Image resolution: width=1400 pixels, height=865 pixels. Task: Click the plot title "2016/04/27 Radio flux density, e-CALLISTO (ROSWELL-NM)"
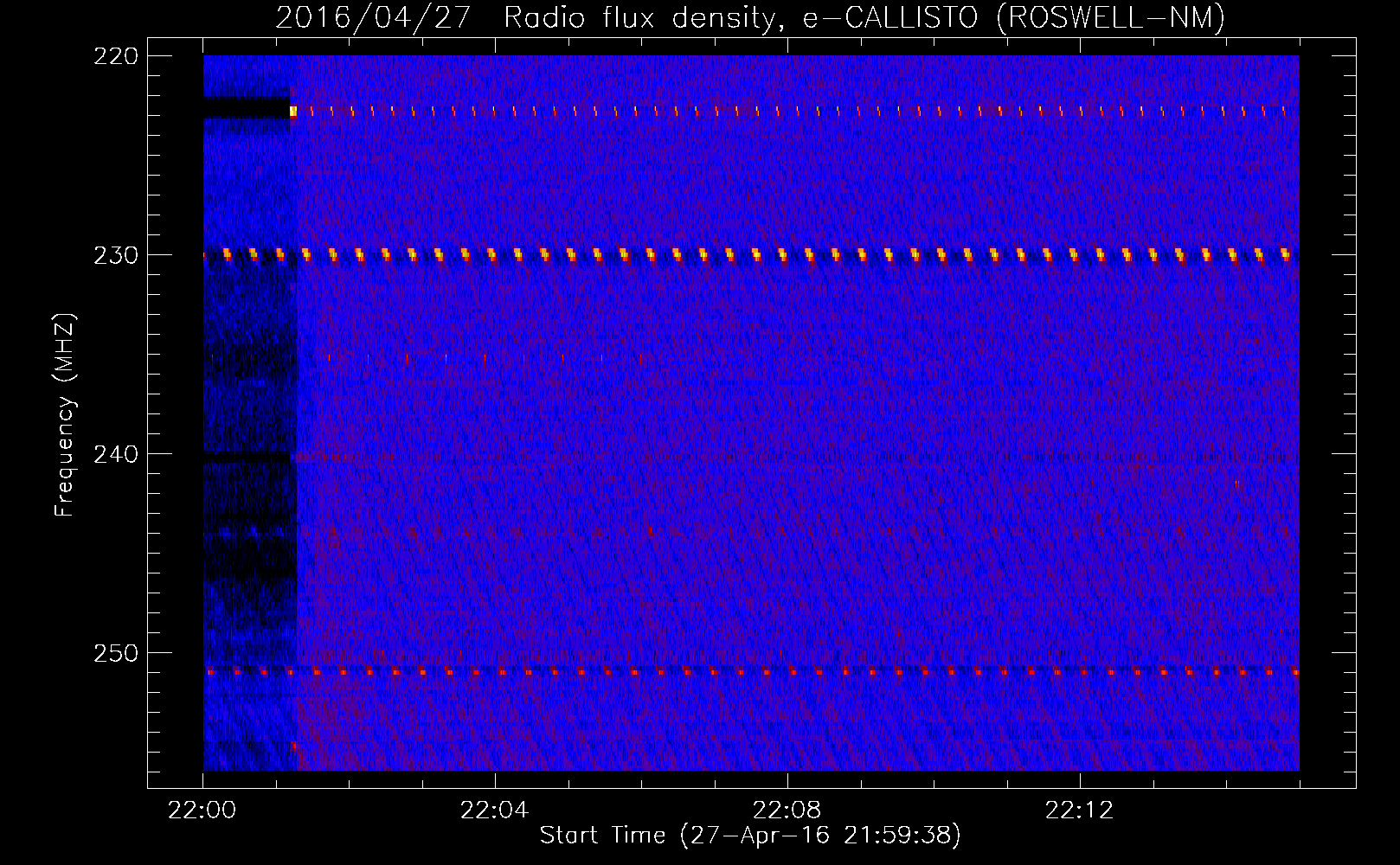[x=750, y=17]
